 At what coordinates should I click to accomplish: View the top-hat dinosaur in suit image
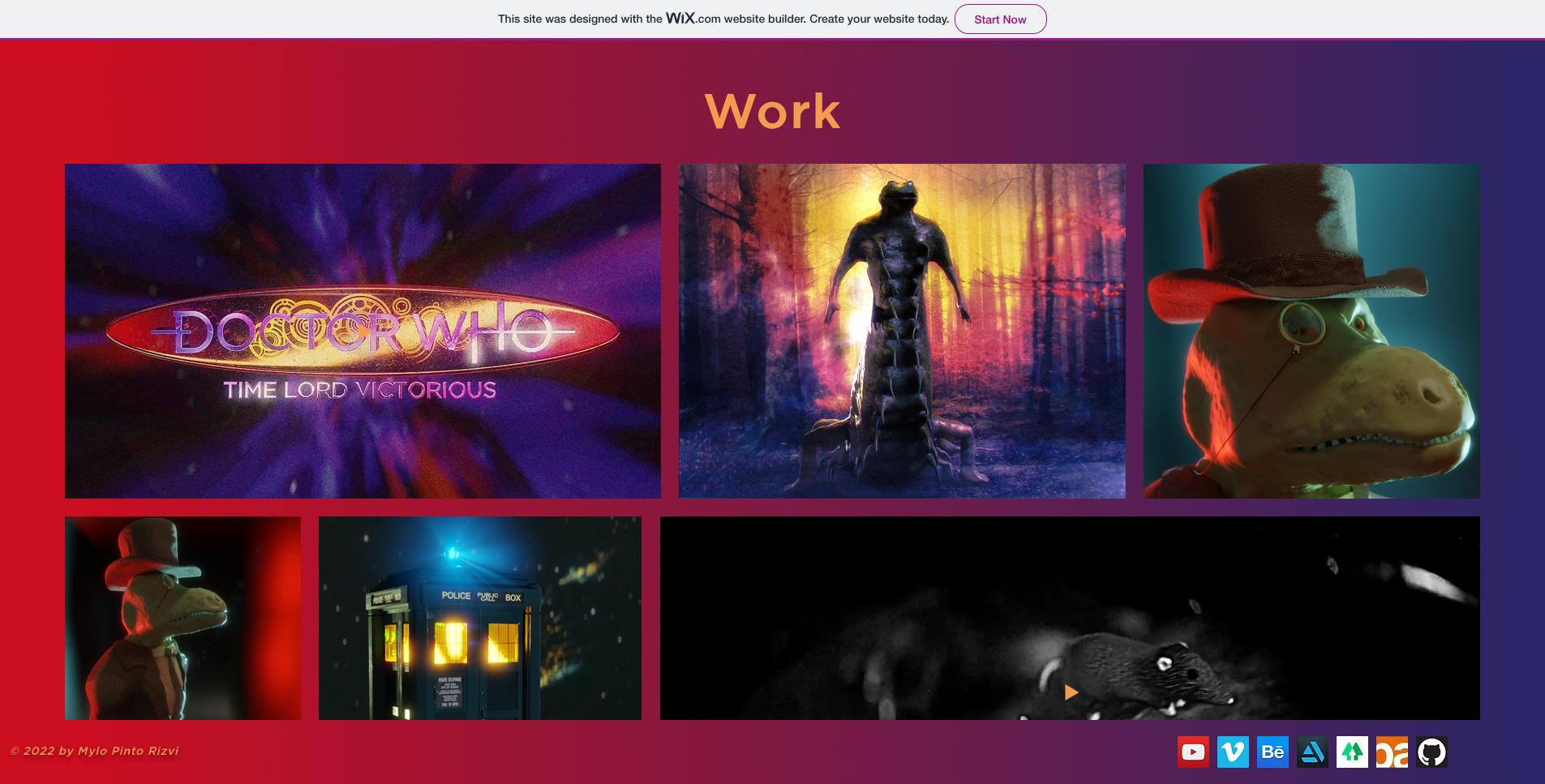click(x=182, y=618)
